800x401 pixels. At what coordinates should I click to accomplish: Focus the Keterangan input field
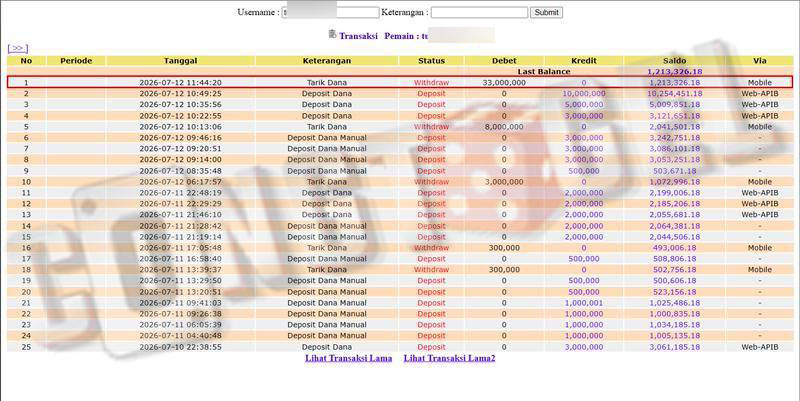479,12
